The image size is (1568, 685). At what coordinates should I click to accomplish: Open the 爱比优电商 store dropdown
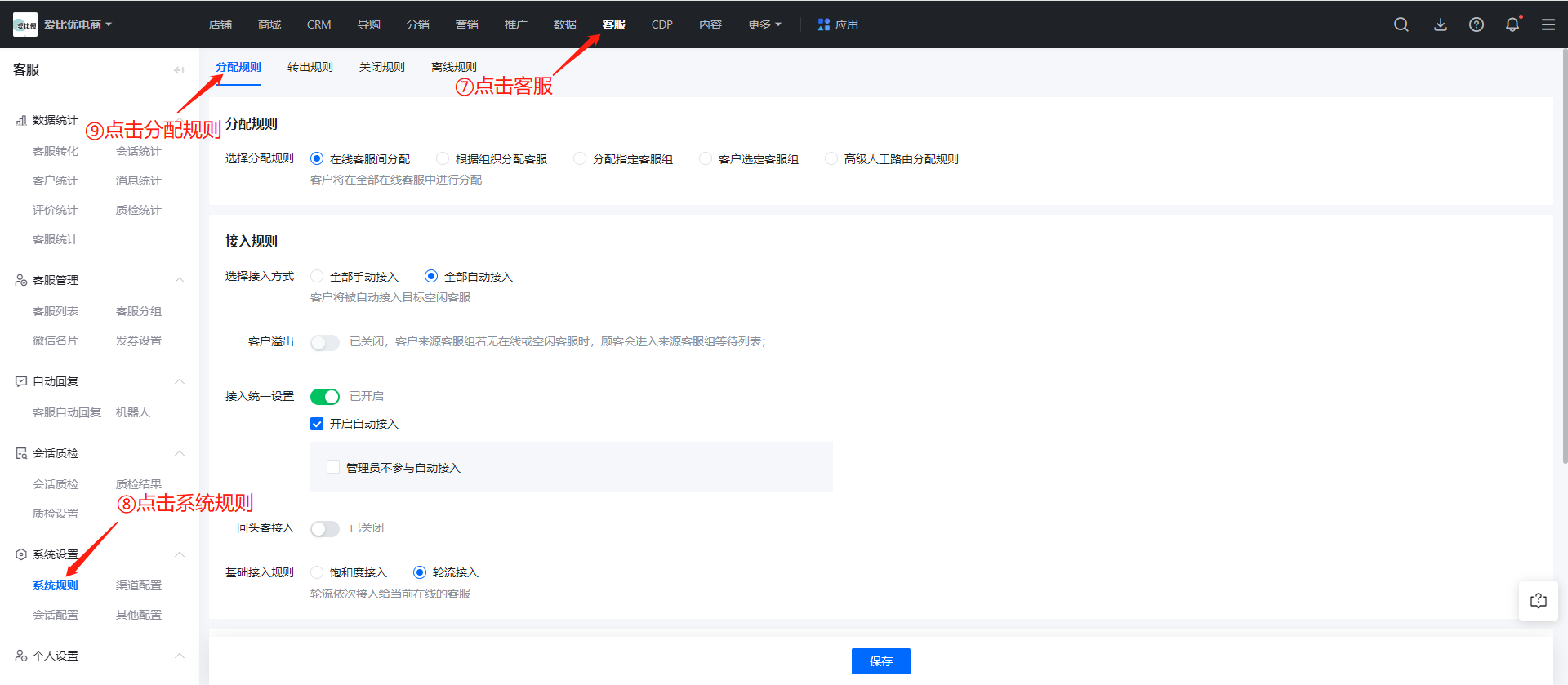point(78,24)
